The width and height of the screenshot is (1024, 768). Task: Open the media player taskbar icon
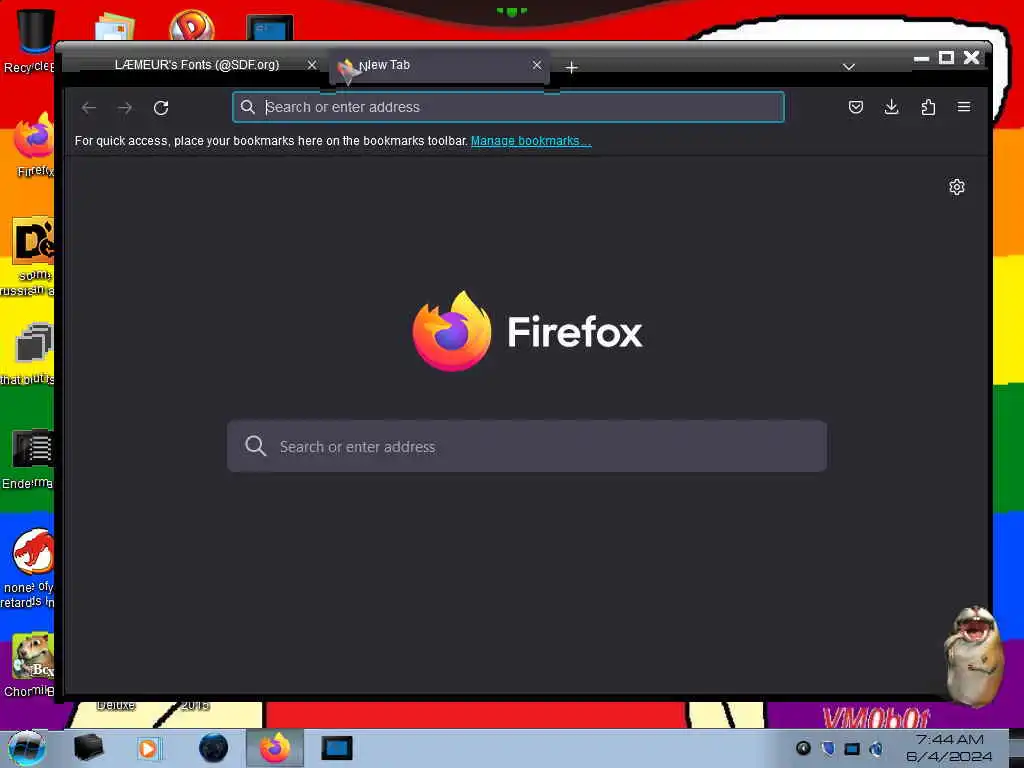coord(149,748)
